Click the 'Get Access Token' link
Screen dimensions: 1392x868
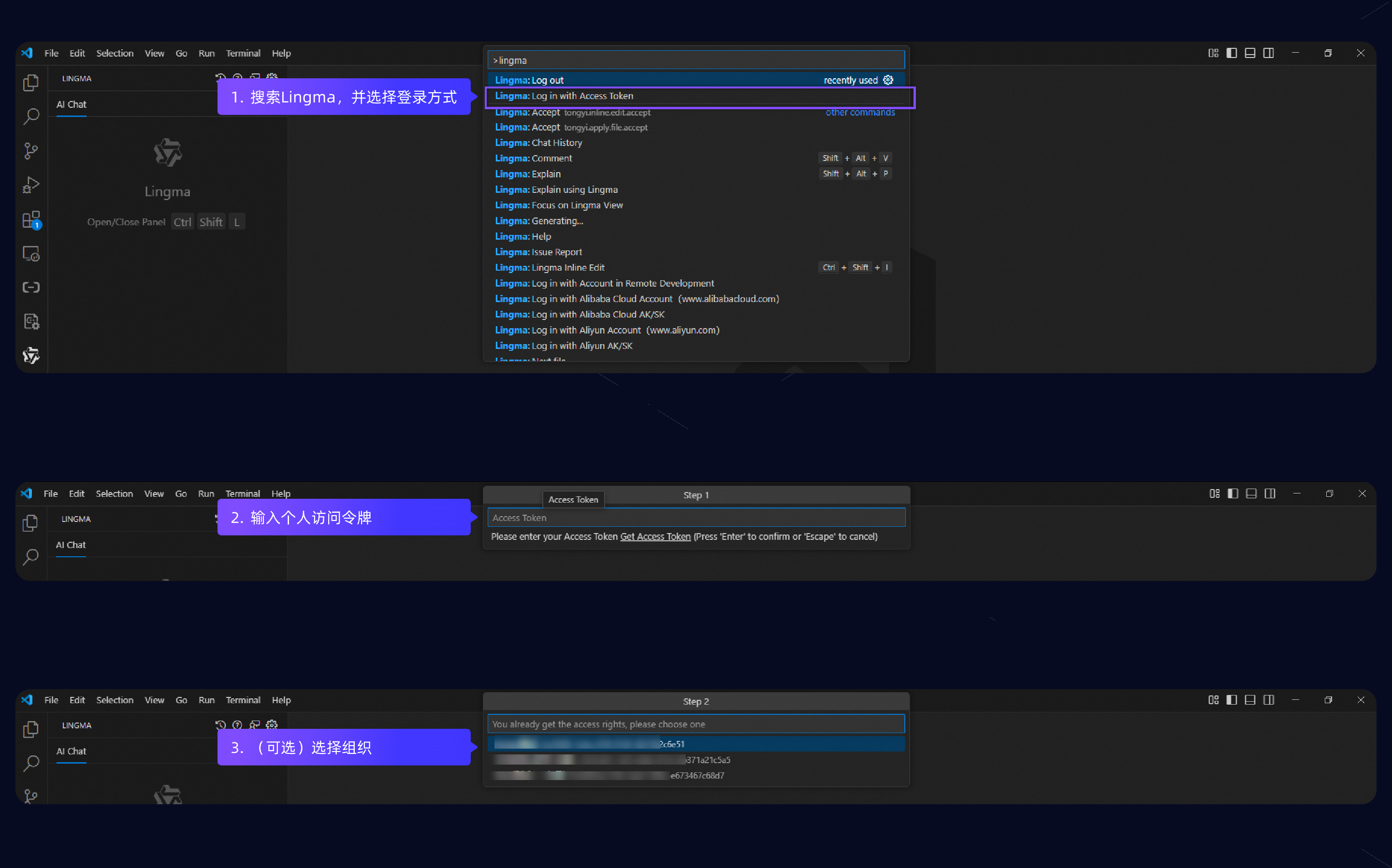pyautogui.click(x=655, y=536)
